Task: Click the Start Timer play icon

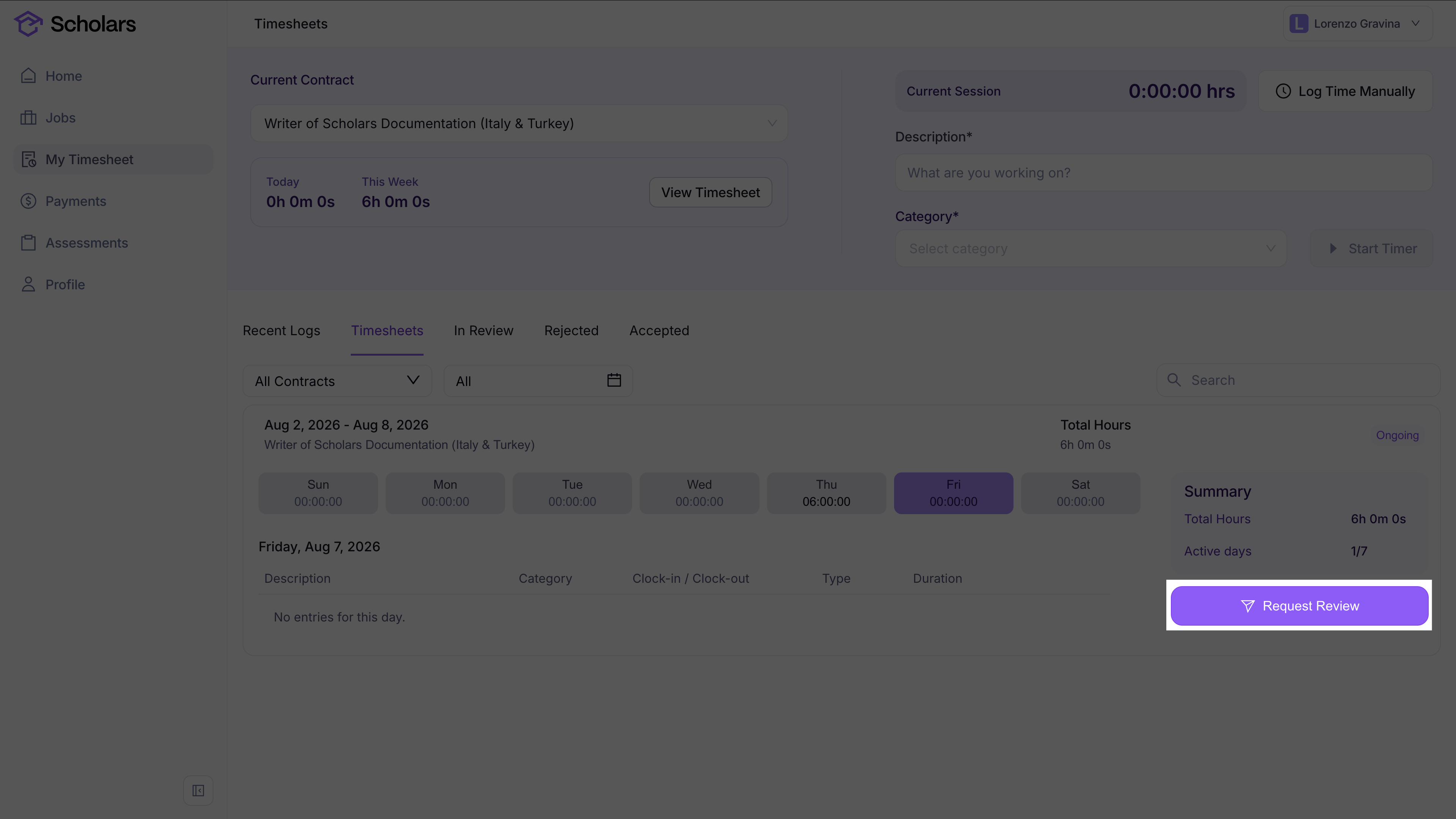Action: (x=1334, y=249)
